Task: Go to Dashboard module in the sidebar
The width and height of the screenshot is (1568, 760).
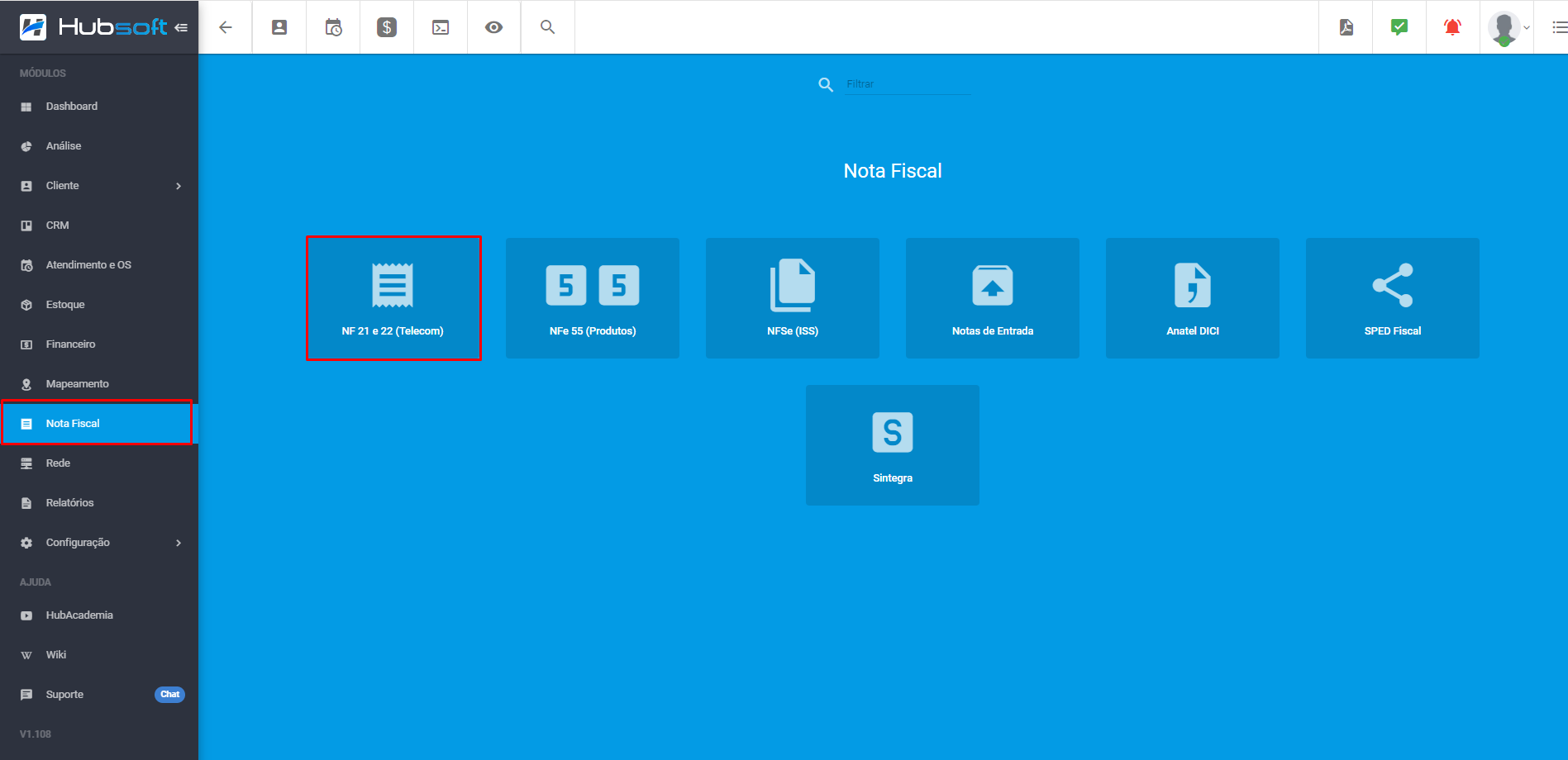Action: pyautogui.click(x=99, y=107)
